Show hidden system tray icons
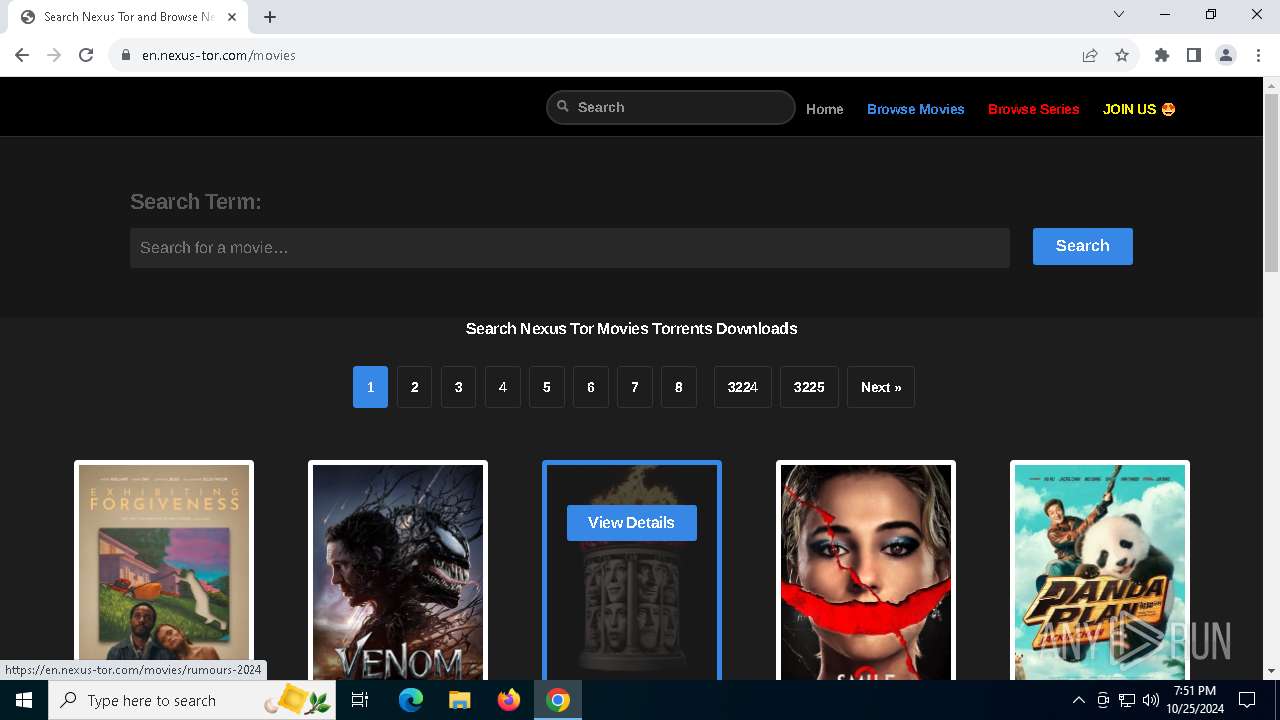This screenshot has width=1280, height=720. click(1078, 700)
